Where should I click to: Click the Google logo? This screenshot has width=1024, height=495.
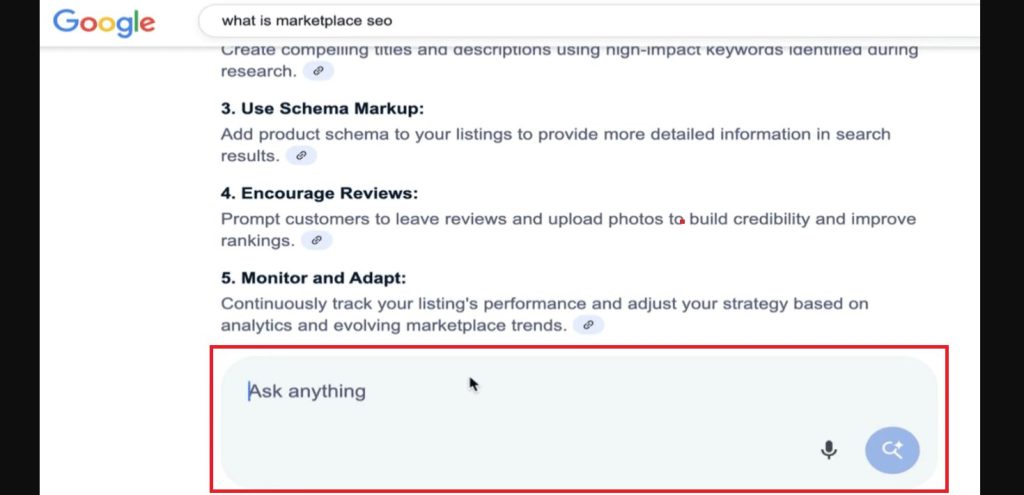click(104, 21)
